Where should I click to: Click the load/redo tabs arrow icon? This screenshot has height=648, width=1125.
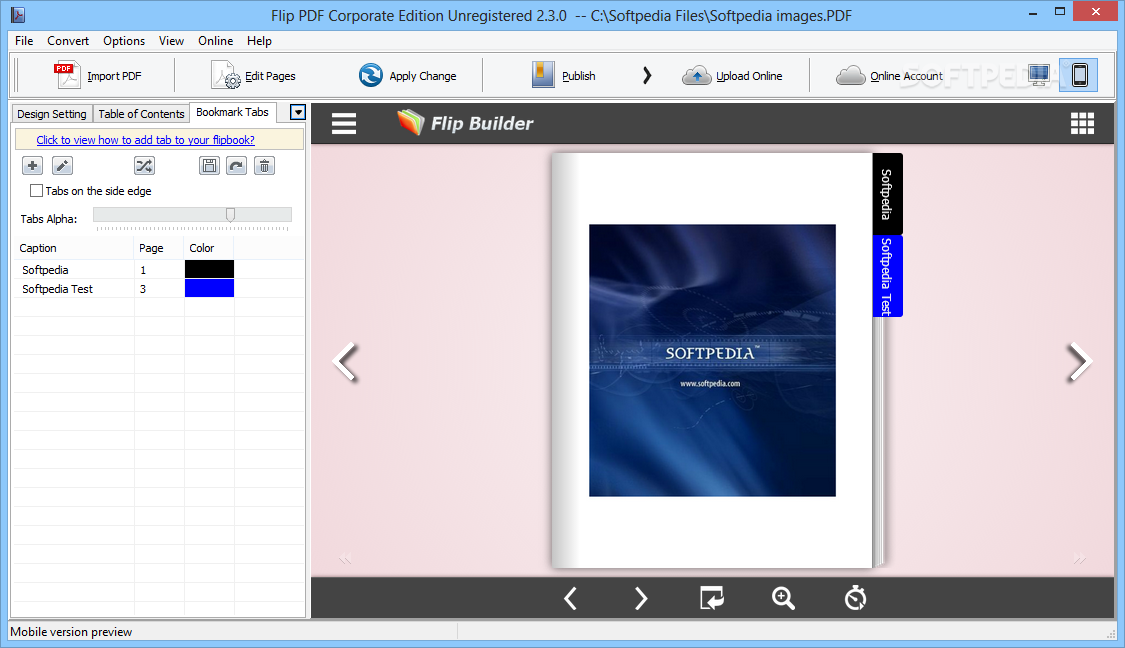click(237, 166)
